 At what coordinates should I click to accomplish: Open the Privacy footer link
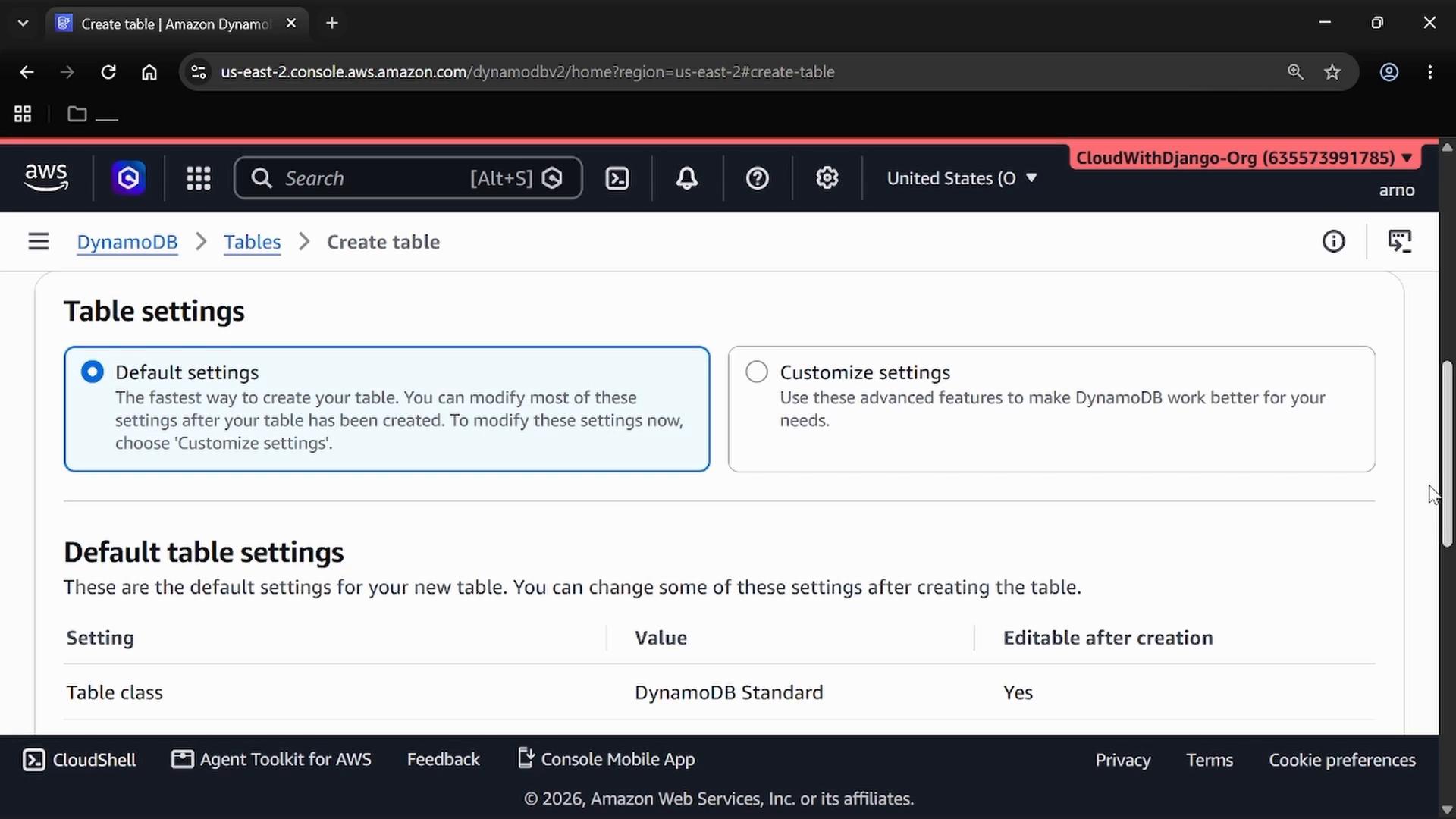point(1123,760)
